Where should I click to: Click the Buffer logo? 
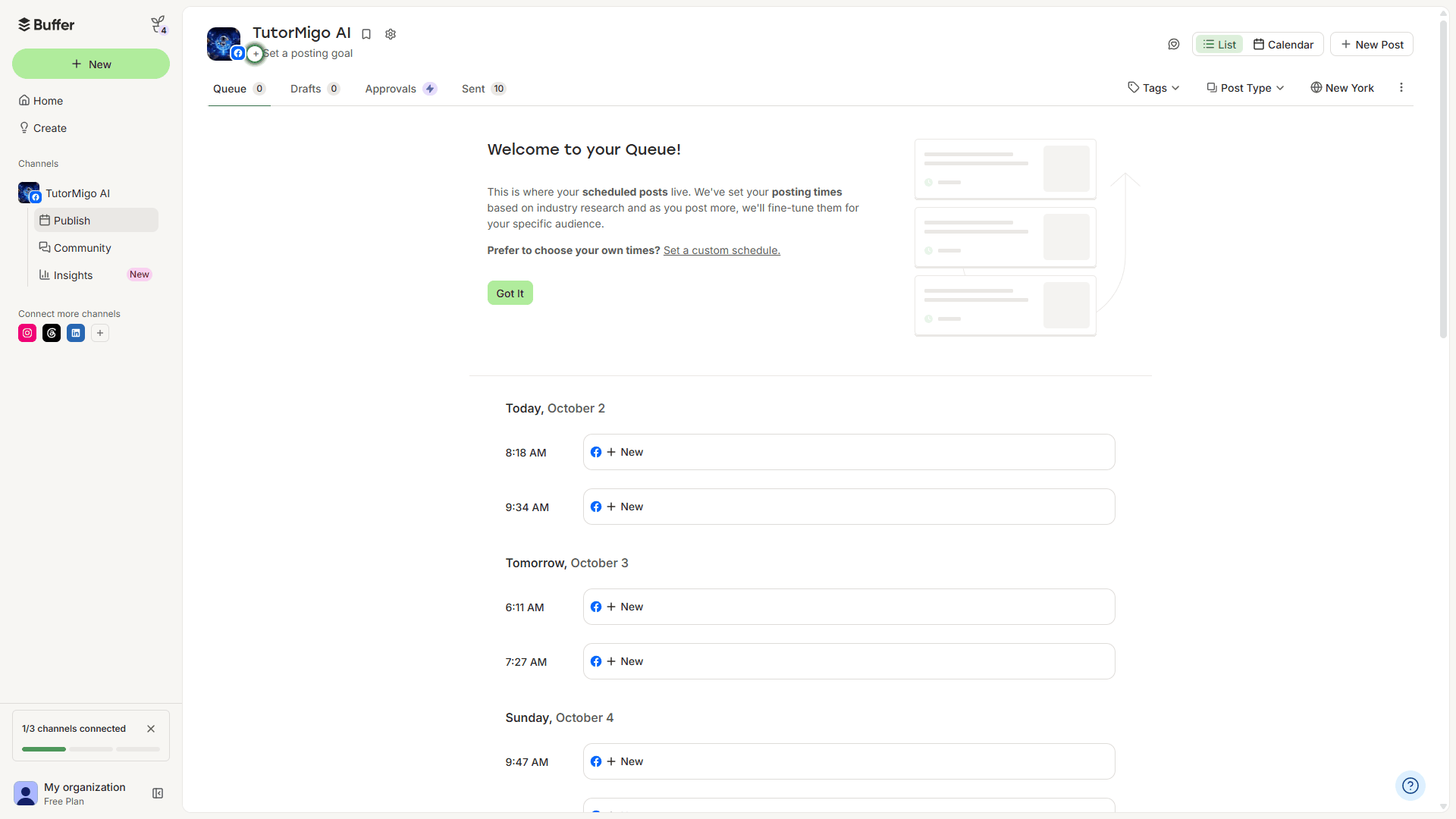(46, 25)
